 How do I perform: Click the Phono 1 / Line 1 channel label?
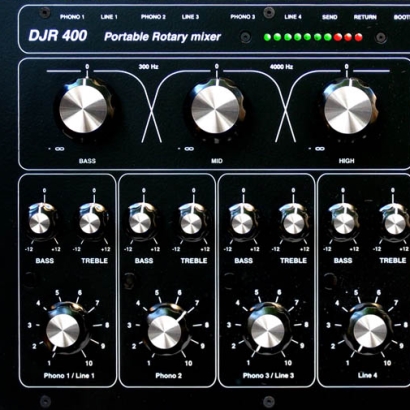69,376
